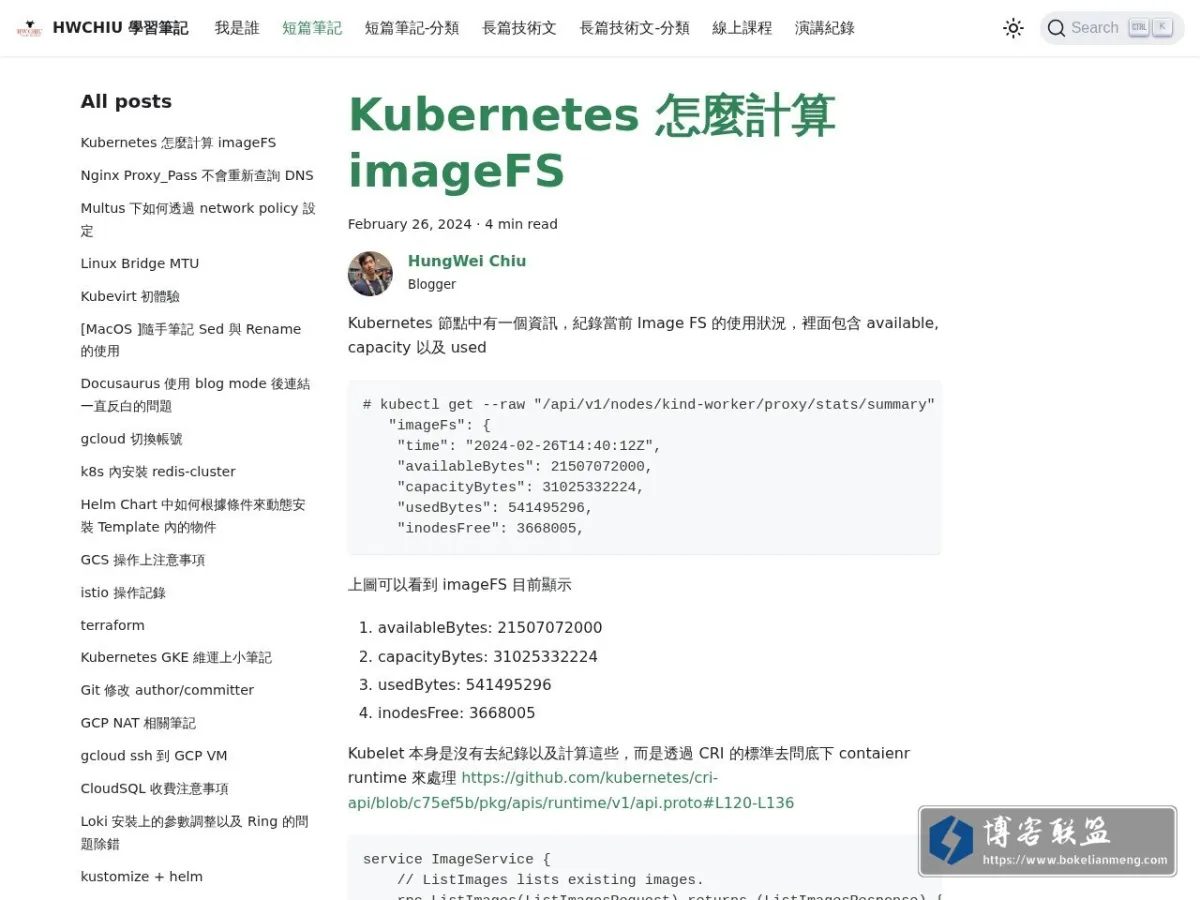The image size is (1200, 900).
Task: Open sidebar post Loki 安裝 Ring 問題除錯
Action: (x=195, y=833)
